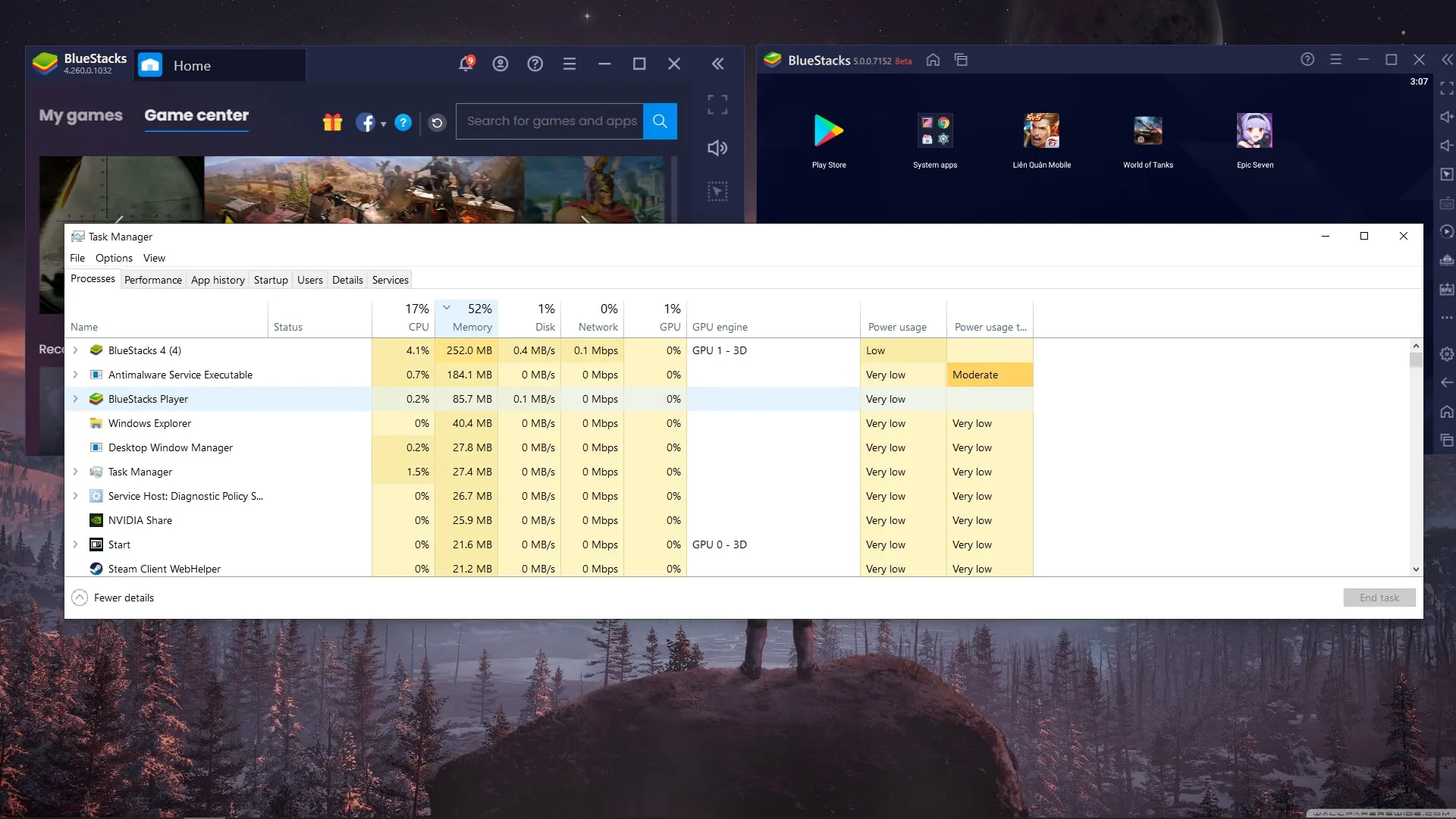Collapse view with Fewer details
The image size is (1456, 819).
pos(112,598)
